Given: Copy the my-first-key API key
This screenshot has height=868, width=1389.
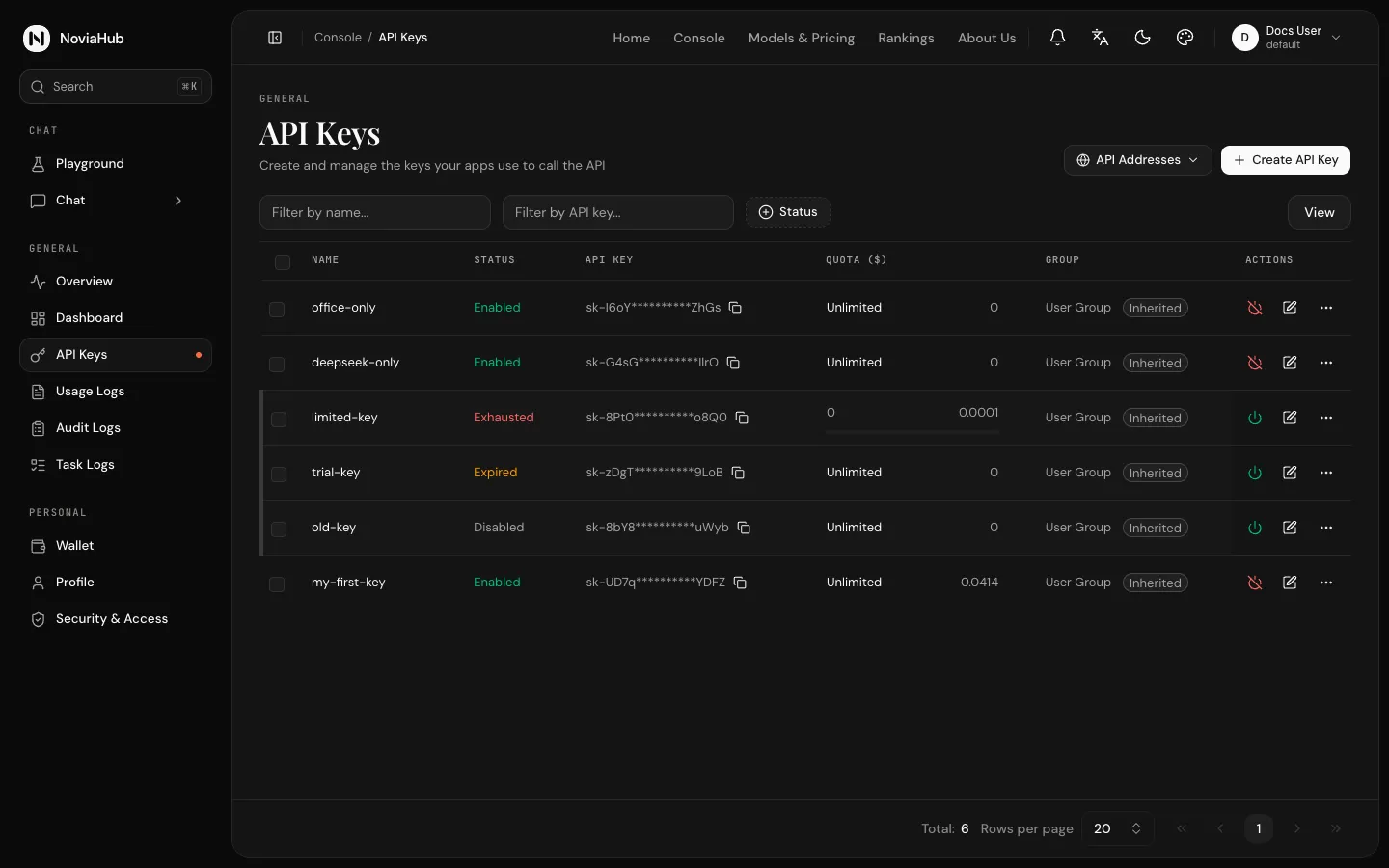Looking at the screenshot, I should coord(740,583).
